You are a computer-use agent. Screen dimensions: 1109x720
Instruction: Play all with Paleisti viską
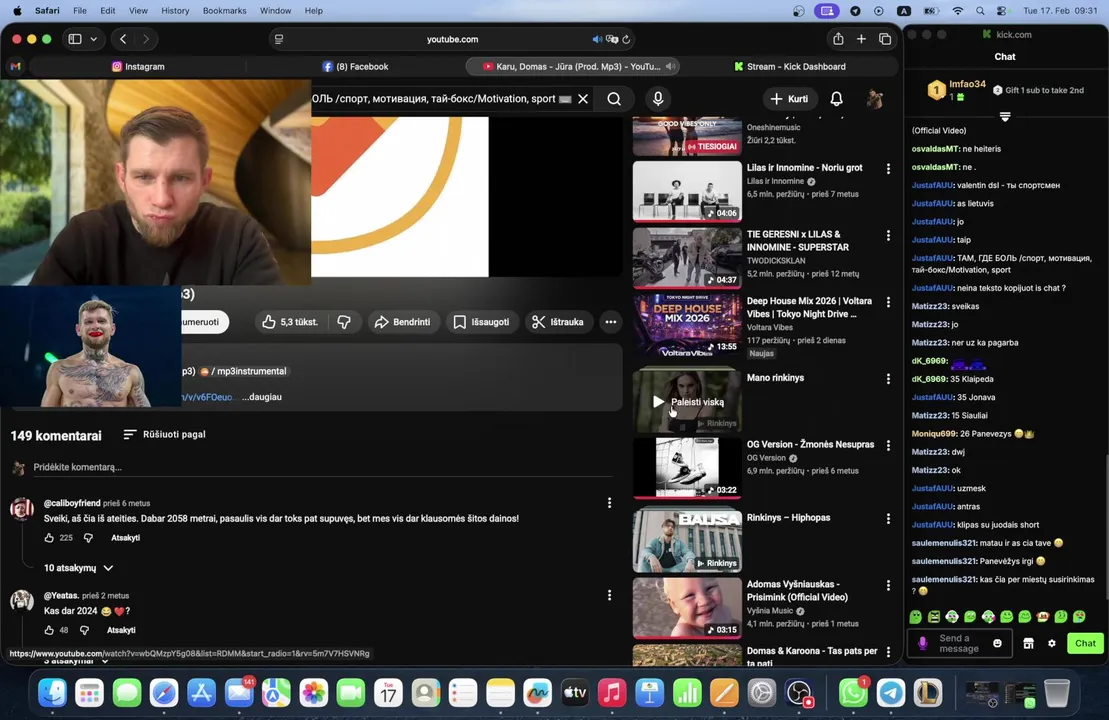tap(688, 402)
